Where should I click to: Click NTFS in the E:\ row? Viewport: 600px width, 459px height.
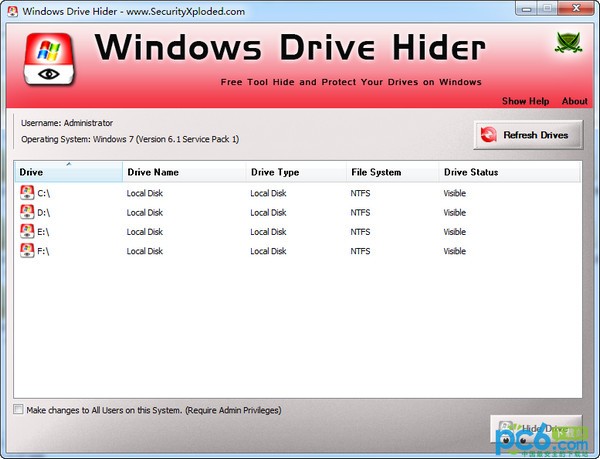click(360, 232)
